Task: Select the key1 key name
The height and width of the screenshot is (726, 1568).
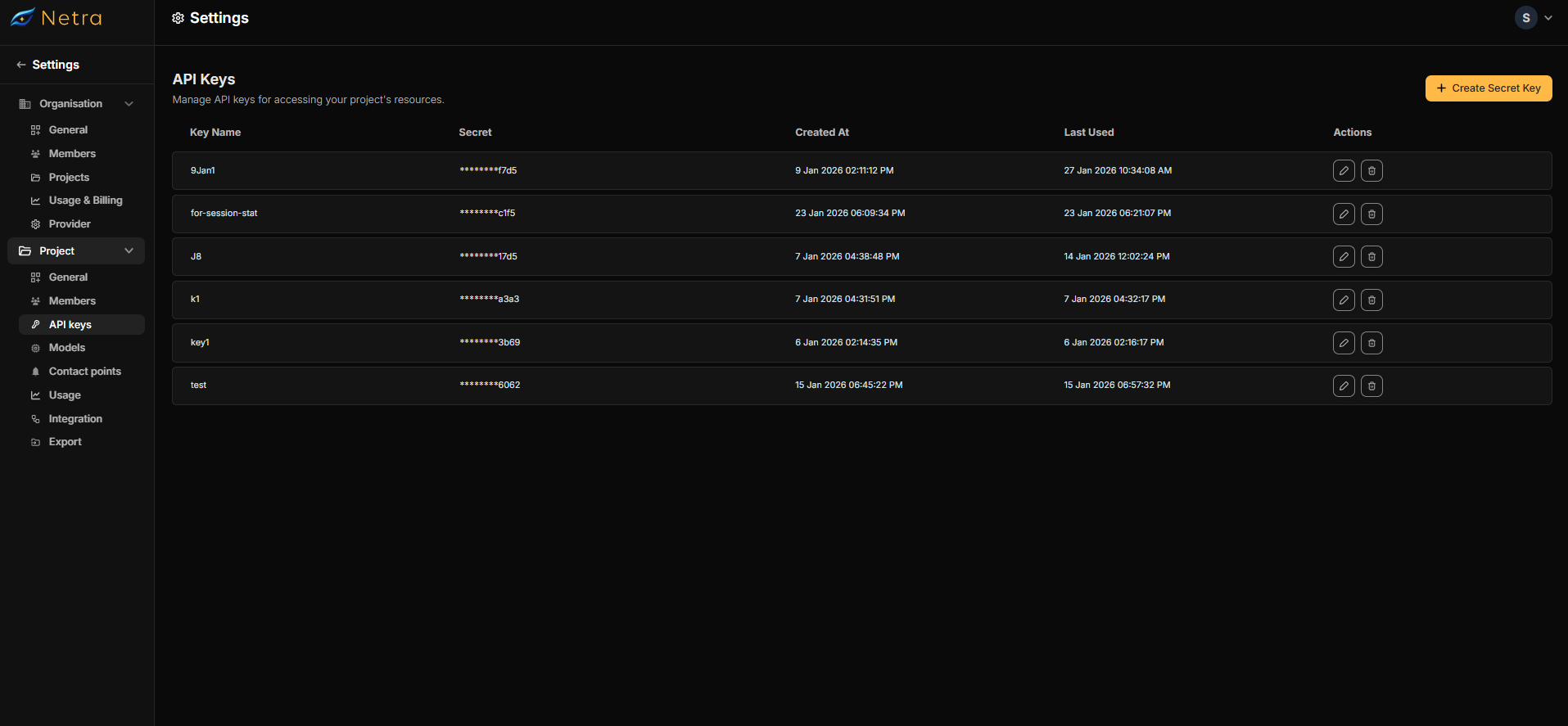Action: (x=200, y=342)
